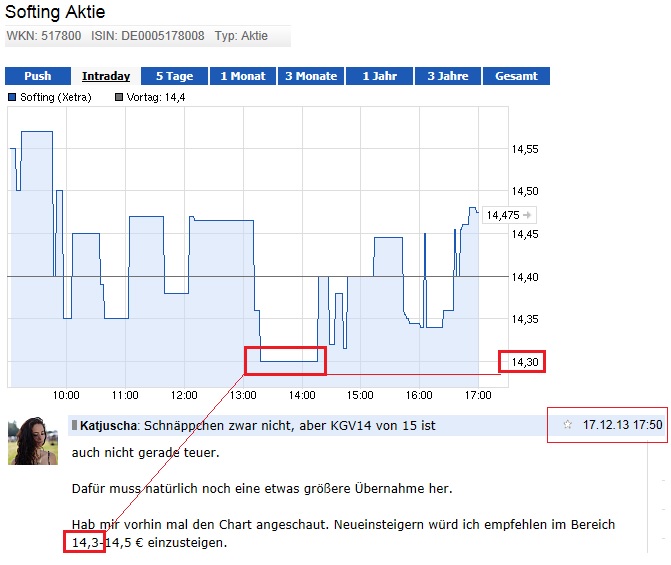Click the 14,55 axis value

point(525,149)
